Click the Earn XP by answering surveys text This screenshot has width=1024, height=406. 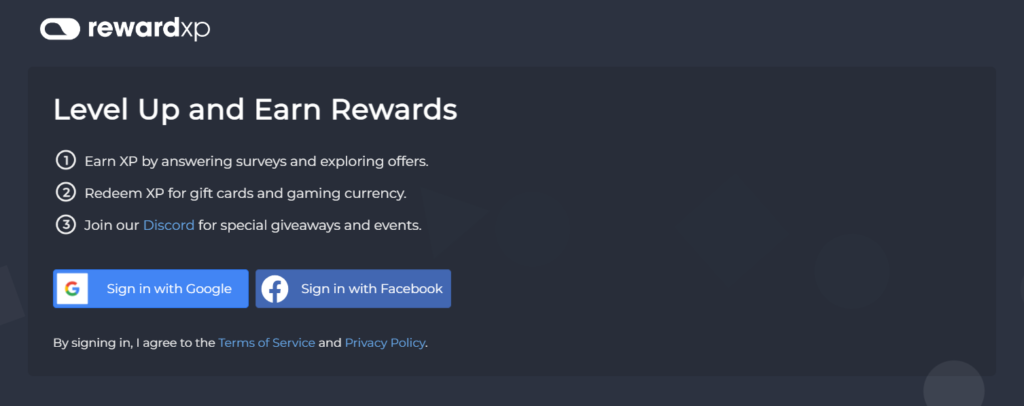pyautogui.click(x=256, y=161)
